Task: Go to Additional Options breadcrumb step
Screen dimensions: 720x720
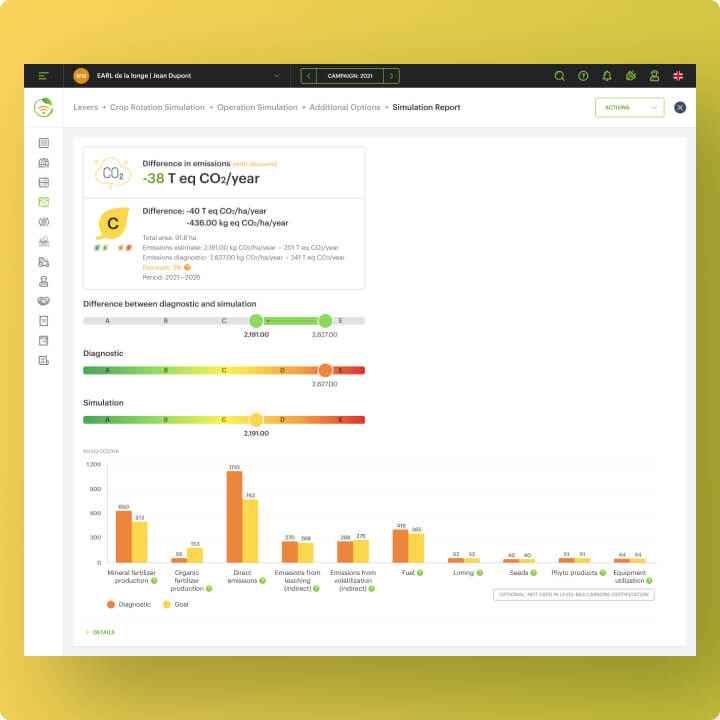Action: pyautogui.click(x=344, y=107)
